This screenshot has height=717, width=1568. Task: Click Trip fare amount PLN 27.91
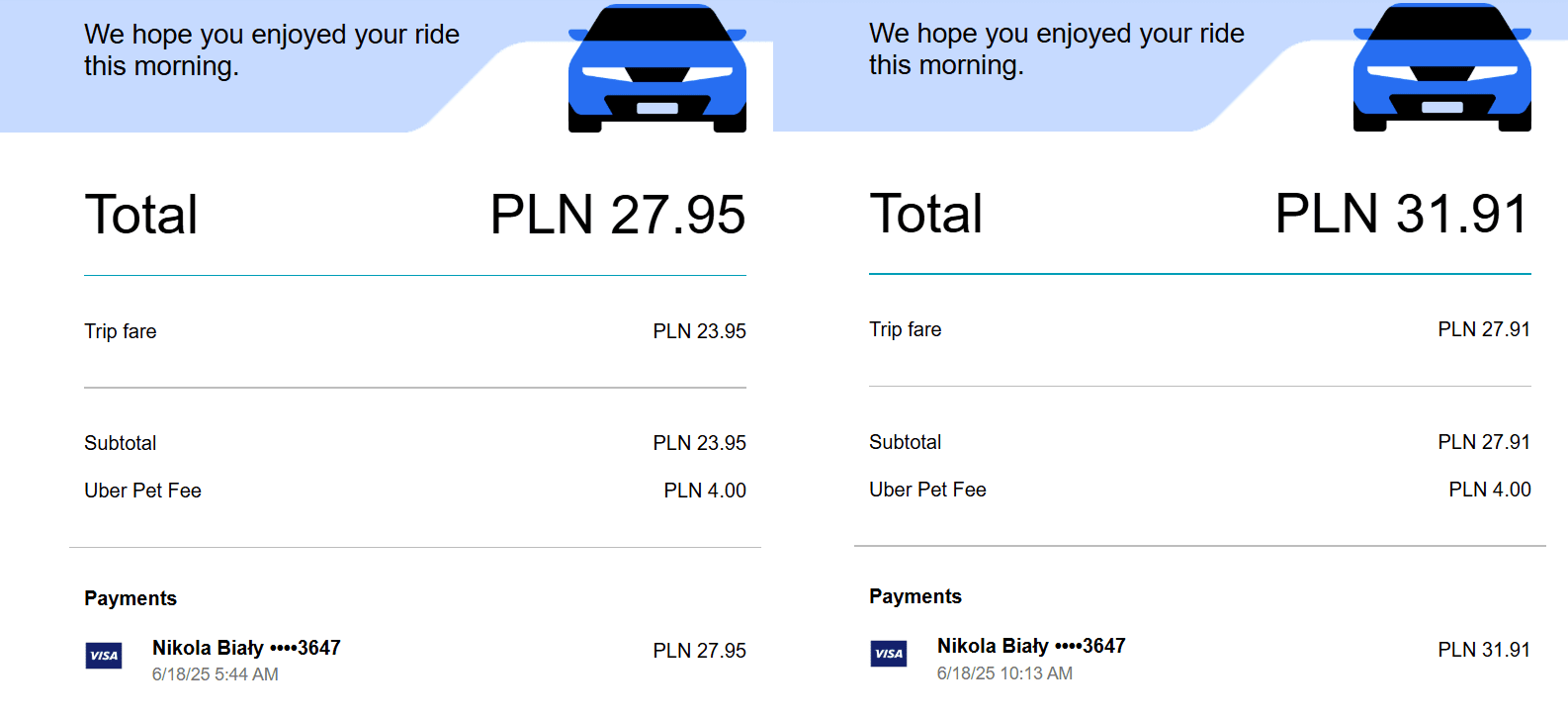click(1484, 329)
